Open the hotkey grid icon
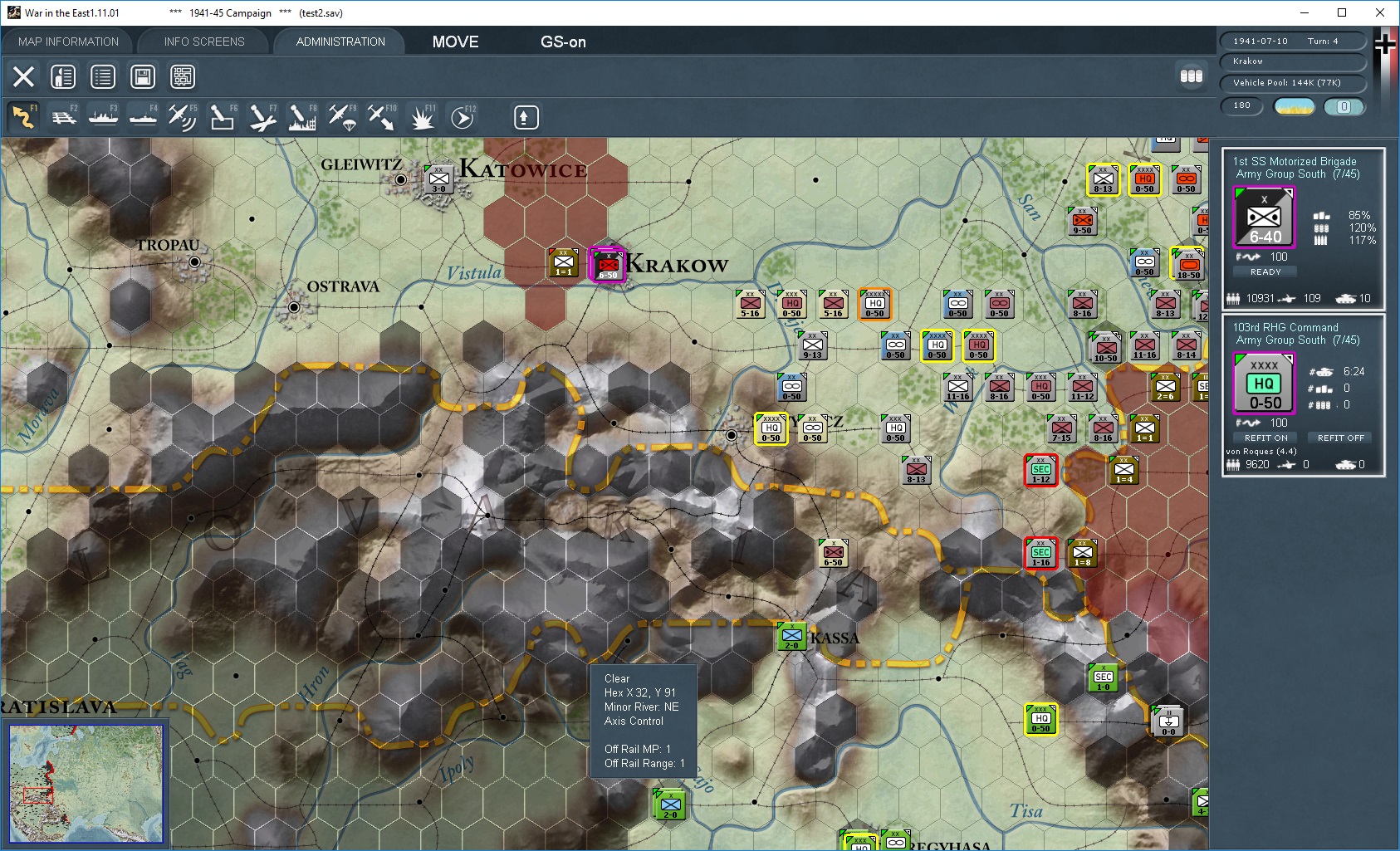 tap(183, 77)
